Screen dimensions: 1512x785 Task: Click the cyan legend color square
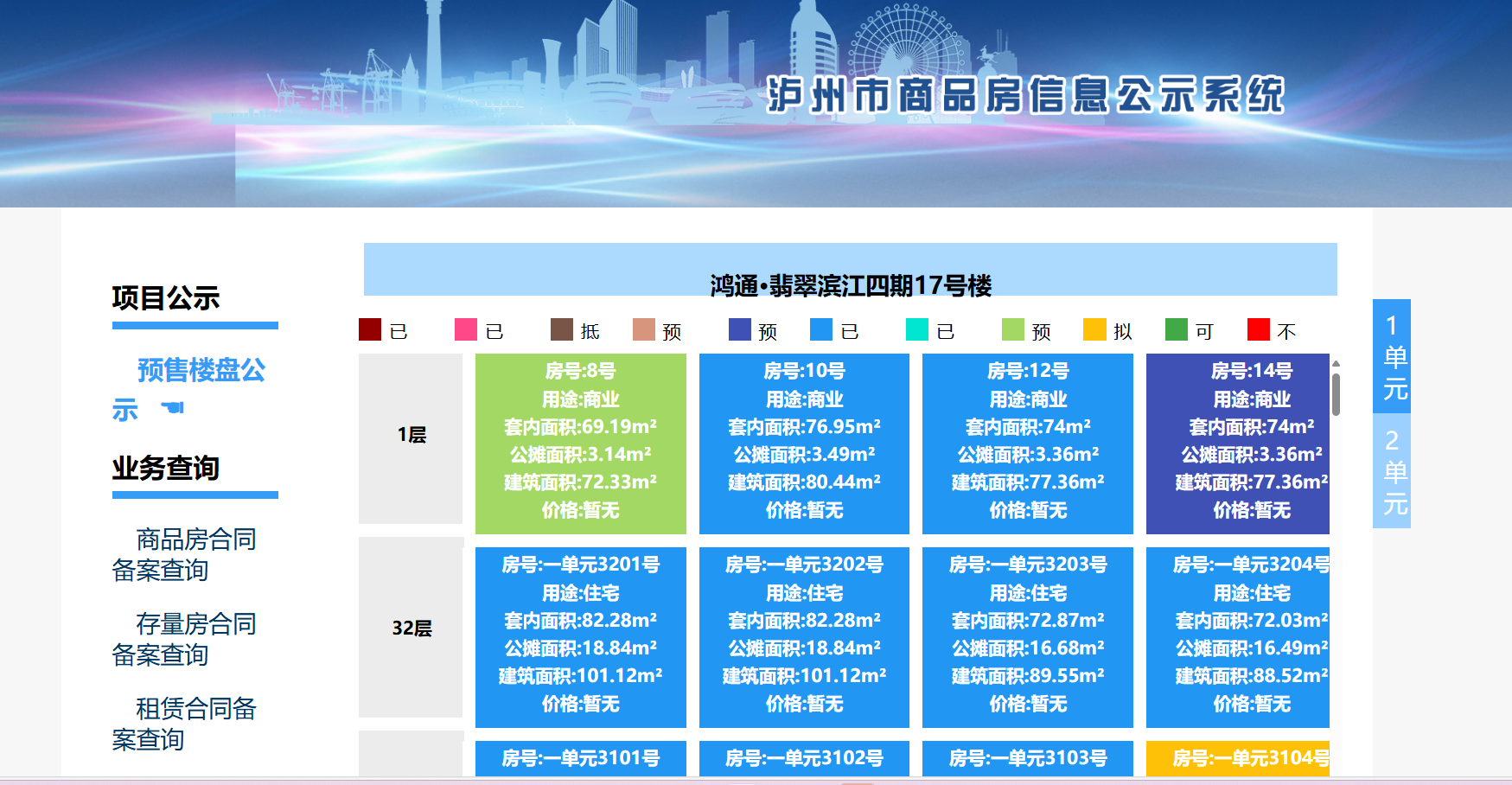click(916, 329)
